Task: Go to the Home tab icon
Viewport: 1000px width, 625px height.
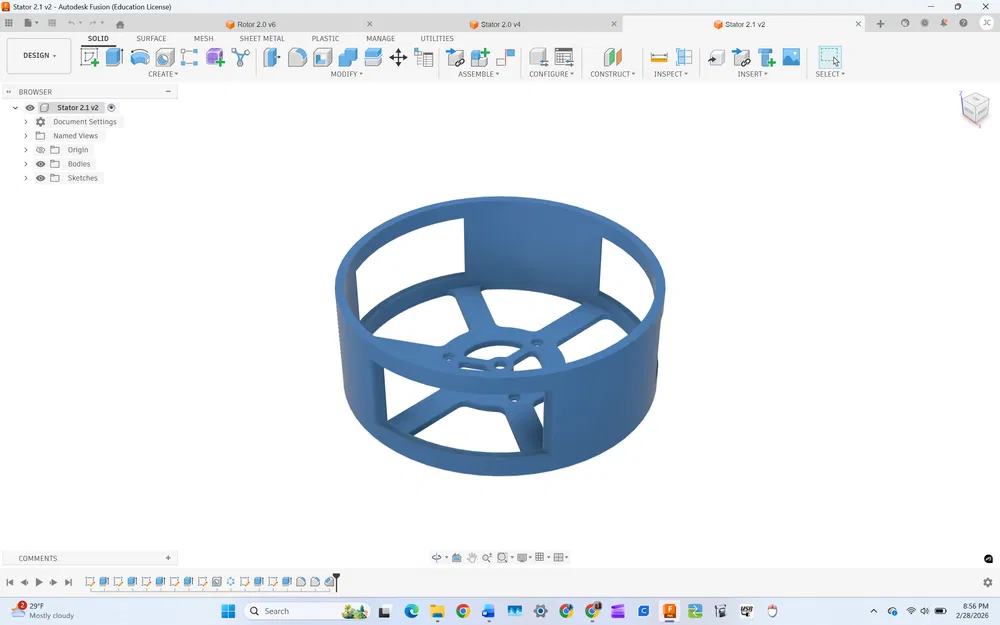Action: click(120, 24)
